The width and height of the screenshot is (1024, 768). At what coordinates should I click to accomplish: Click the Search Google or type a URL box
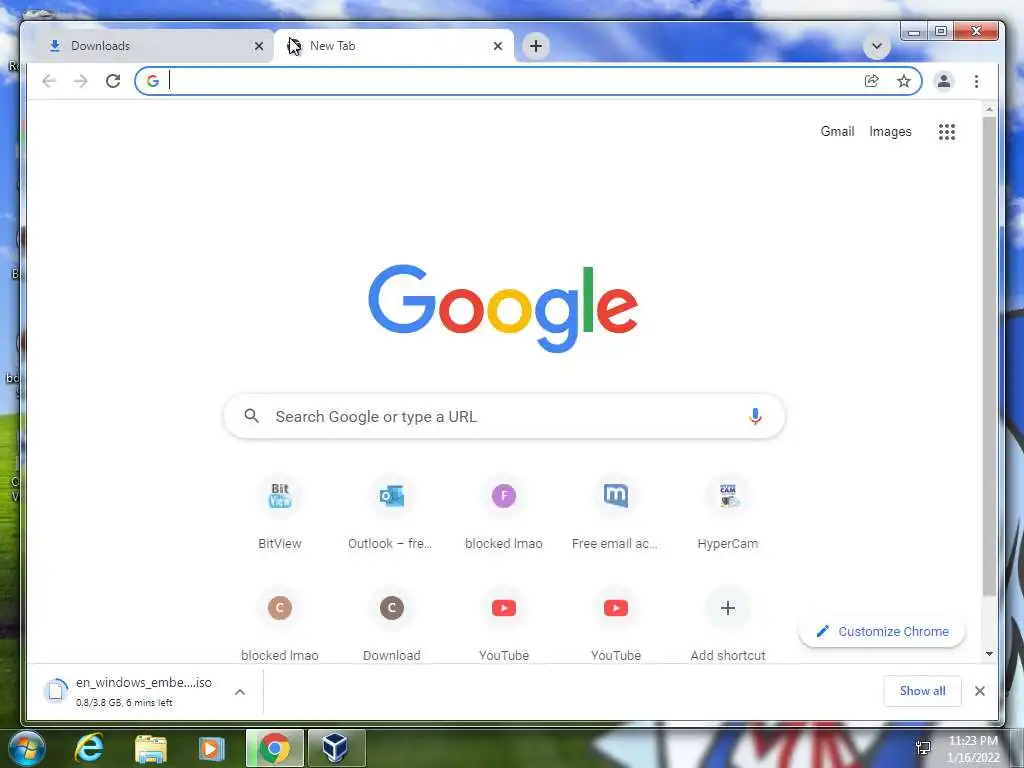click(x=504, y=416)
